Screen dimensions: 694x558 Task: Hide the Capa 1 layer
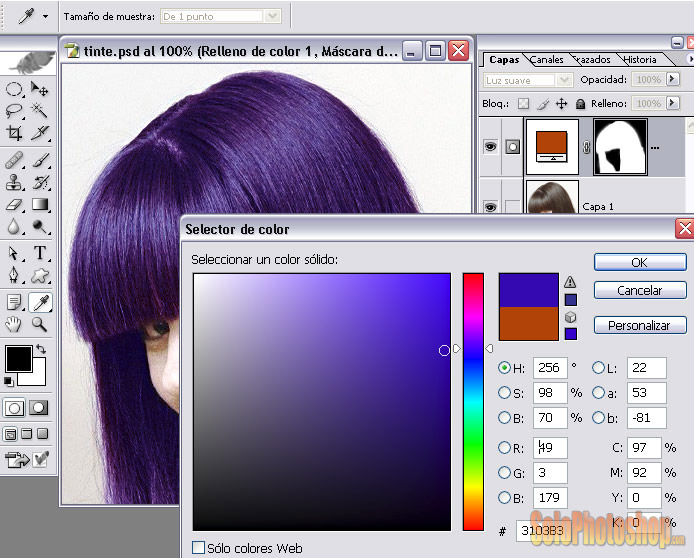tap(490, 207)
